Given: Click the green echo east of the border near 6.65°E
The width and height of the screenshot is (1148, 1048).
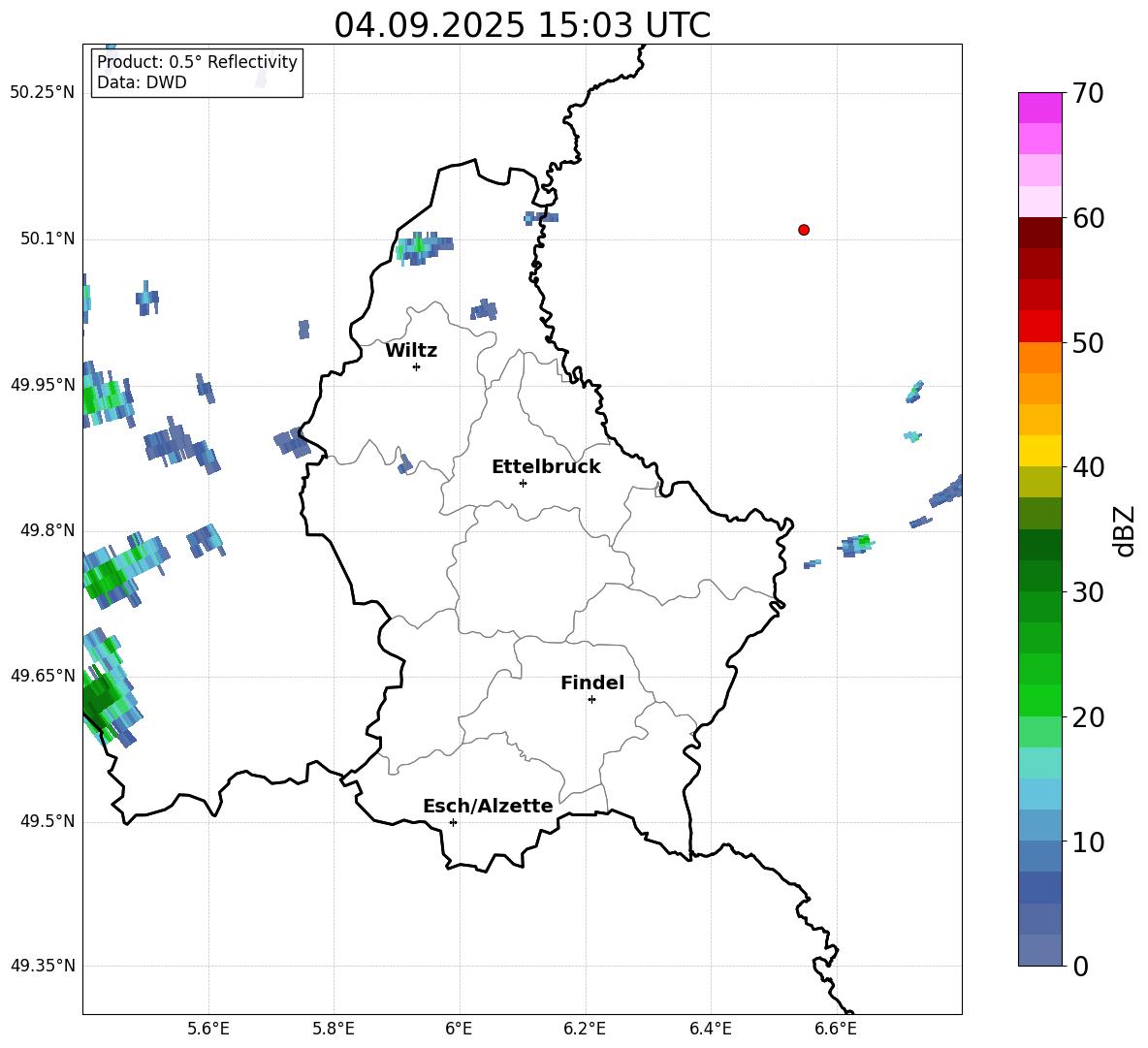Looking at the screenshot, I should click(x=856, y=545).
